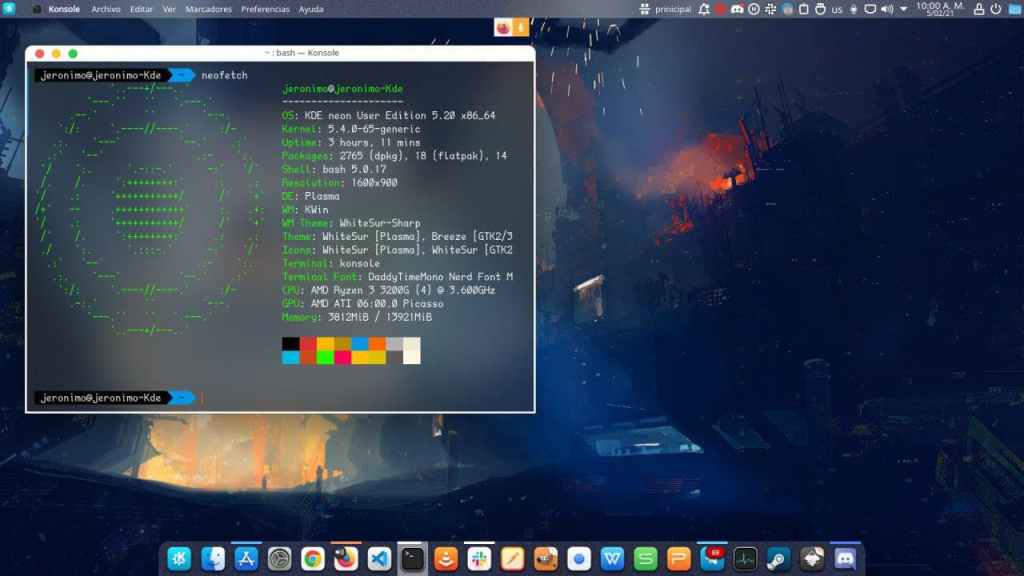Click the red swatch in neofetch palette
Screen dimensions: 1024x576
(308, 344)
